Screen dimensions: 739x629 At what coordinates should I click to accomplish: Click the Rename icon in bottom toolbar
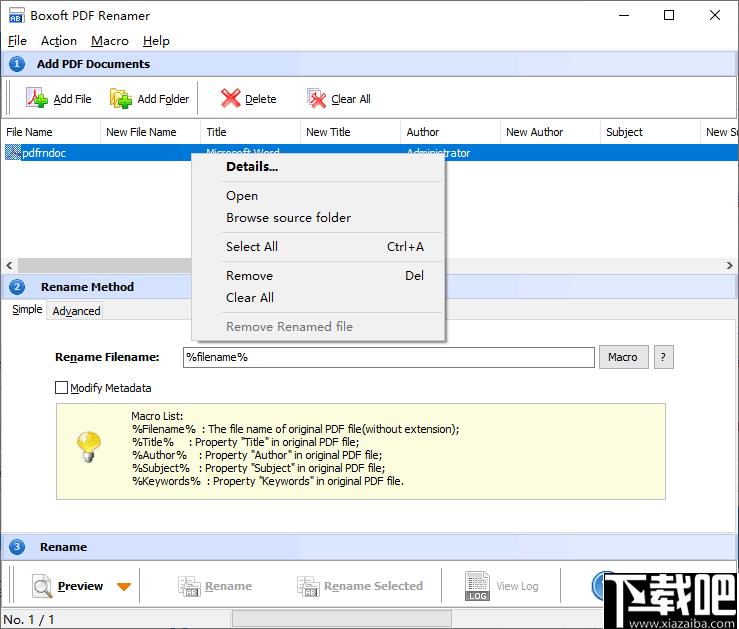click(x=189, y=586)
